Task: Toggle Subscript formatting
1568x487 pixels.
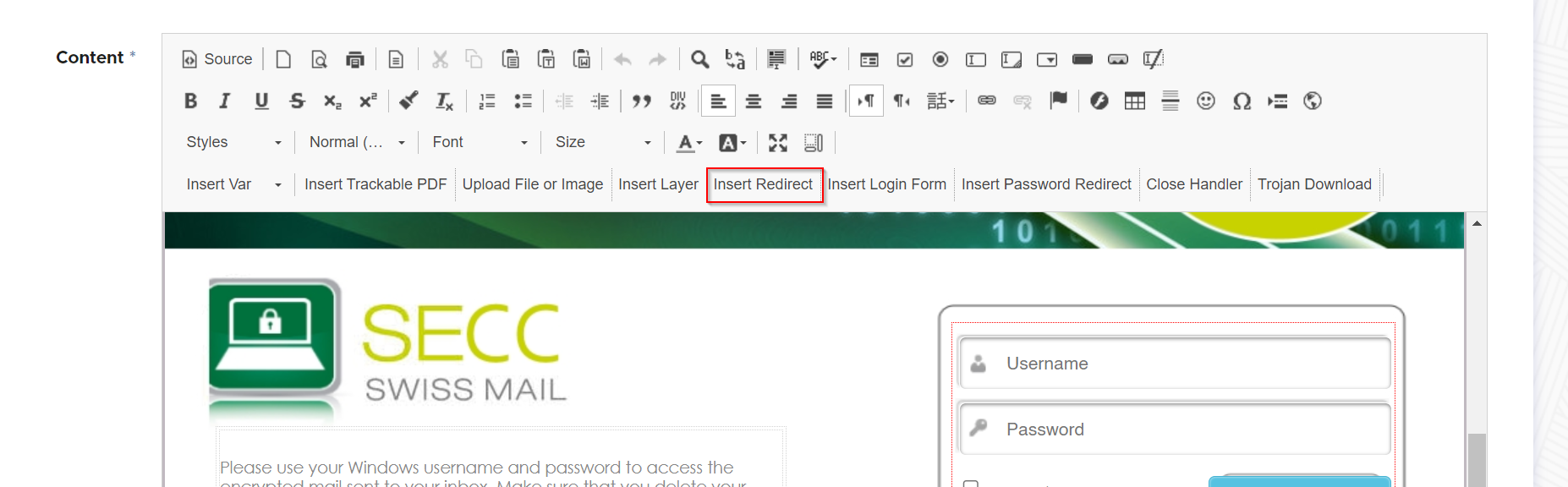Action: coord(332,101)
